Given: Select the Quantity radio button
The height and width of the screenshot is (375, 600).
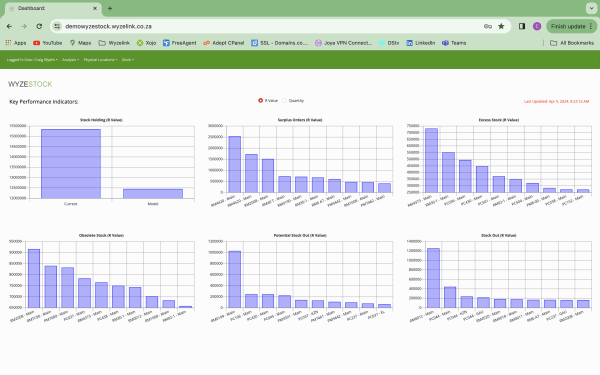Looking at the screenshot, I should (284, 101).
